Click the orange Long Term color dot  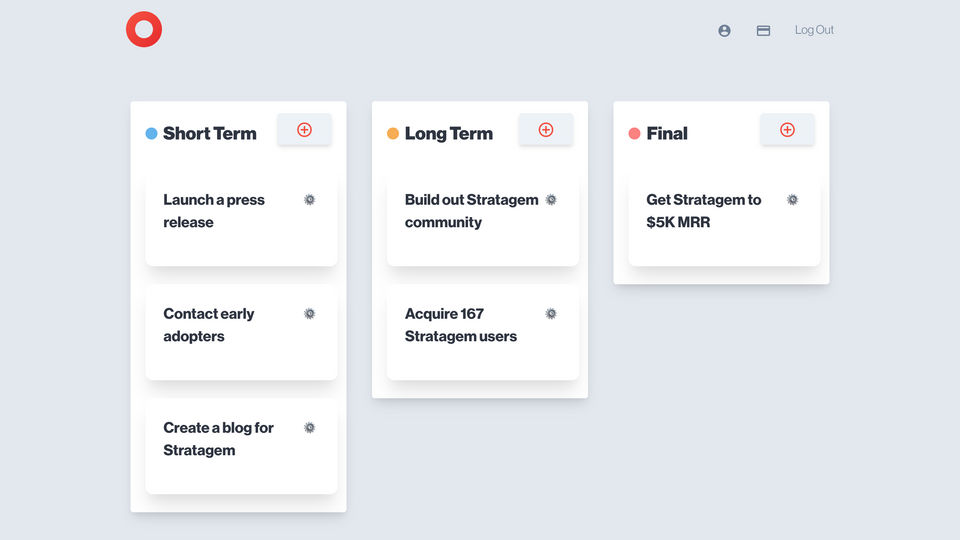393,133
